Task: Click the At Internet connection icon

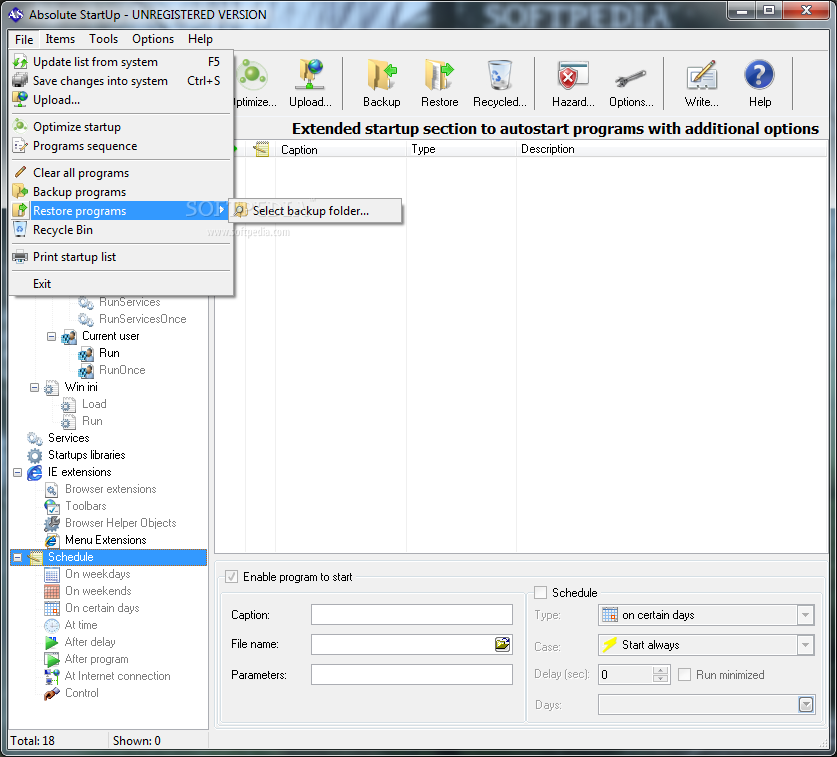Action: 52,676
